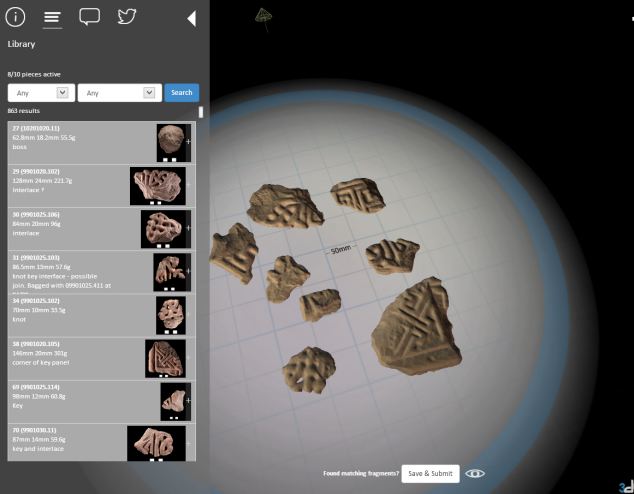Switch to the Library list tab
The height and width of the screenshot is (494, 634).
pyautogui.click(x=52, y=17)
